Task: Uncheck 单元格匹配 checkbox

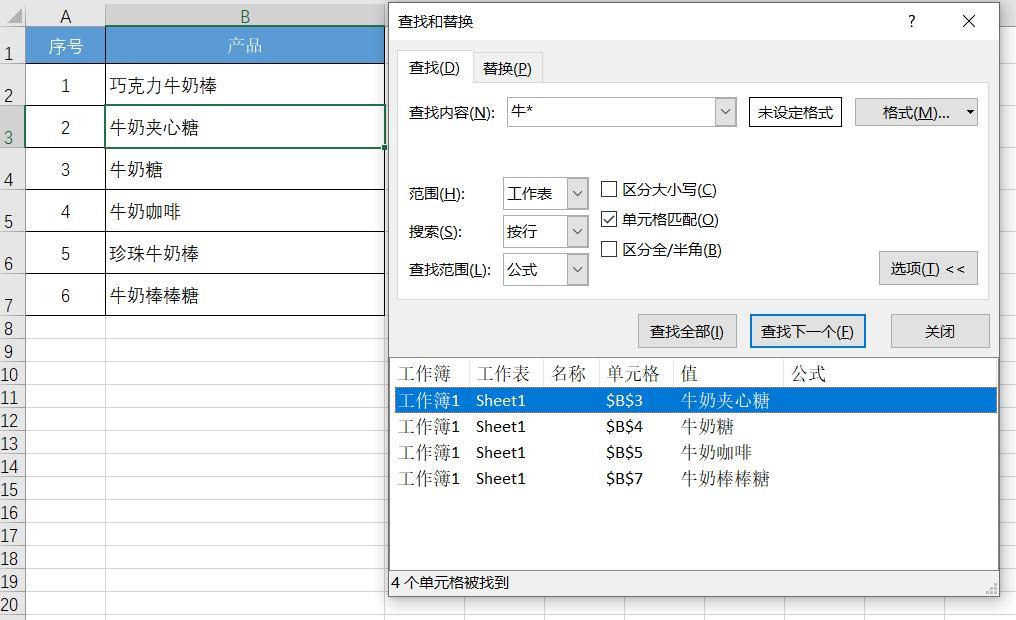Action: click(609, 219)
